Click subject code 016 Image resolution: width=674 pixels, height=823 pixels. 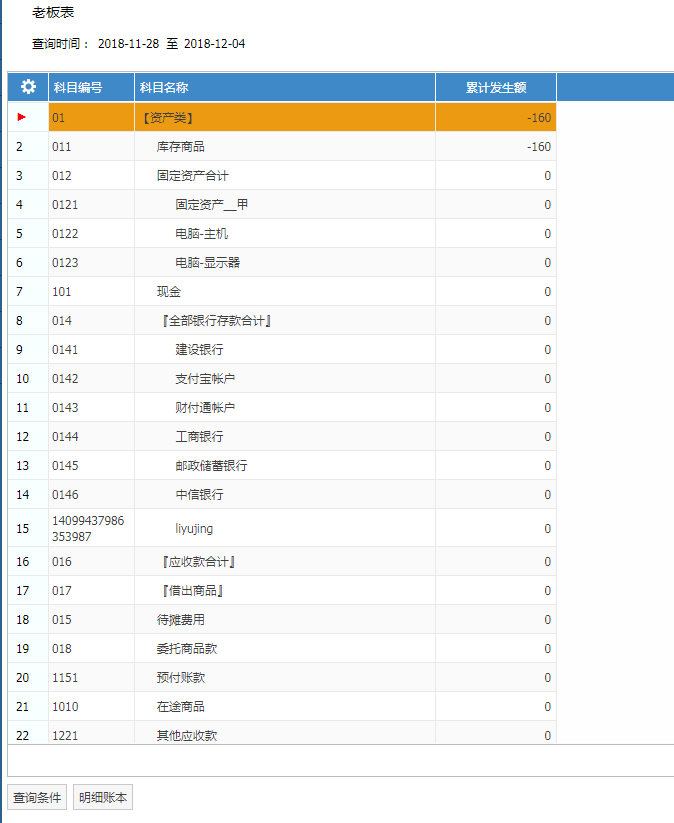[61, 562]
